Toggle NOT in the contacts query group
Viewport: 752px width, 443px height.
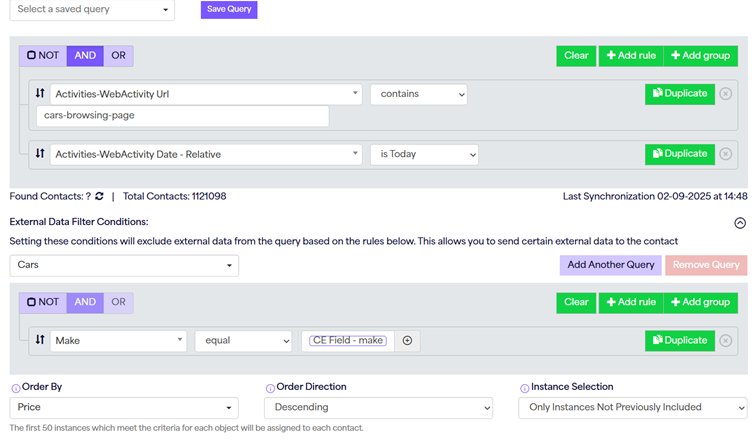[43, 56]
